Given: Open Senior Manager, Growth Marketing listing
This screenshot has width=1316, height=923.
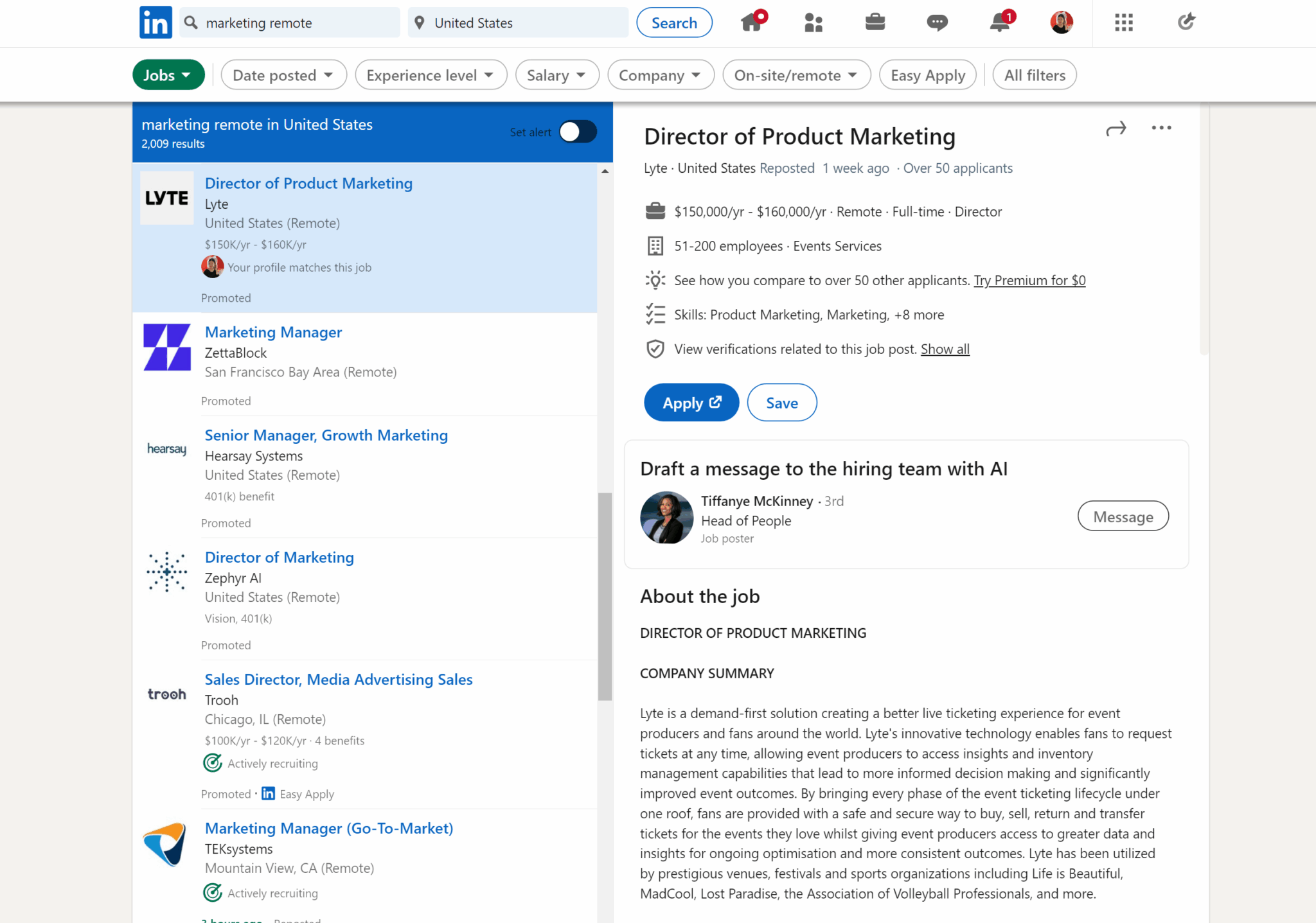Looking at the screenshot, I should click(x=326, y=435).
